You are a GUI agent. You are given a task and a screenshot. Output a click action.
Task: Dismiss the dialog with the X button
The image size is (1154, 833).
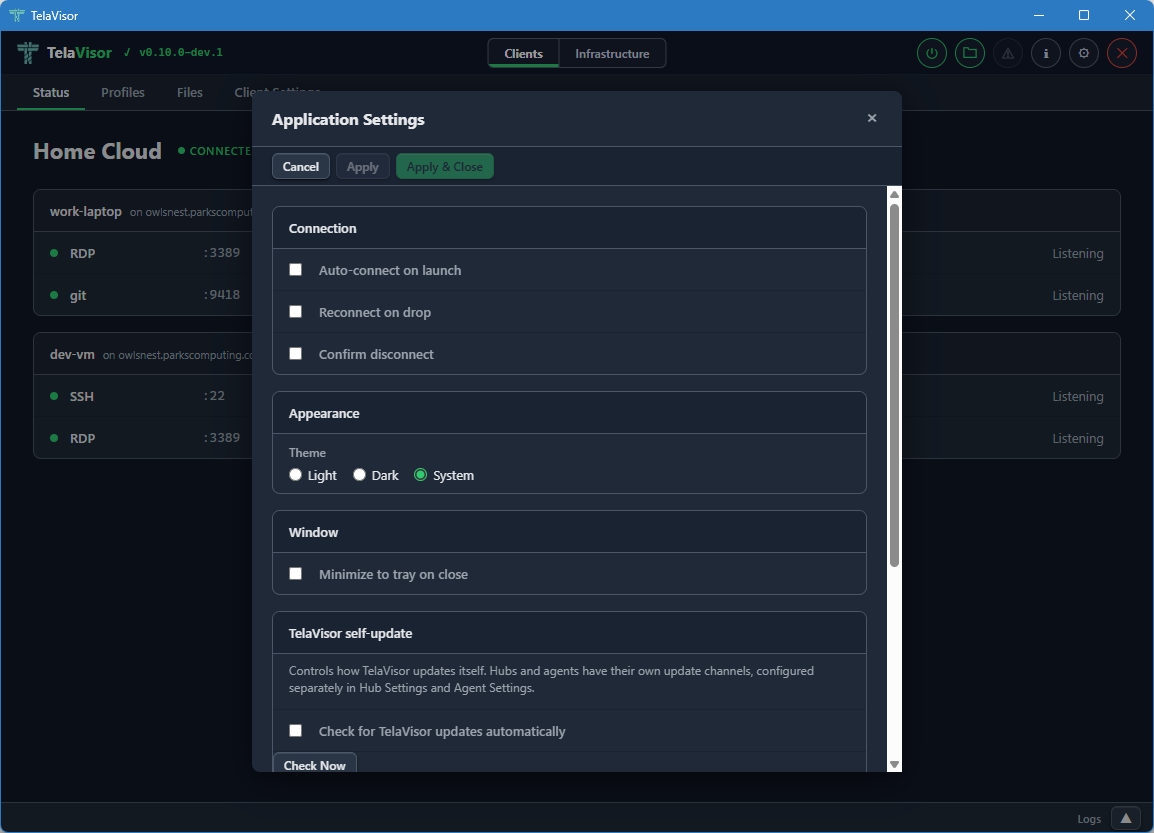871,117
